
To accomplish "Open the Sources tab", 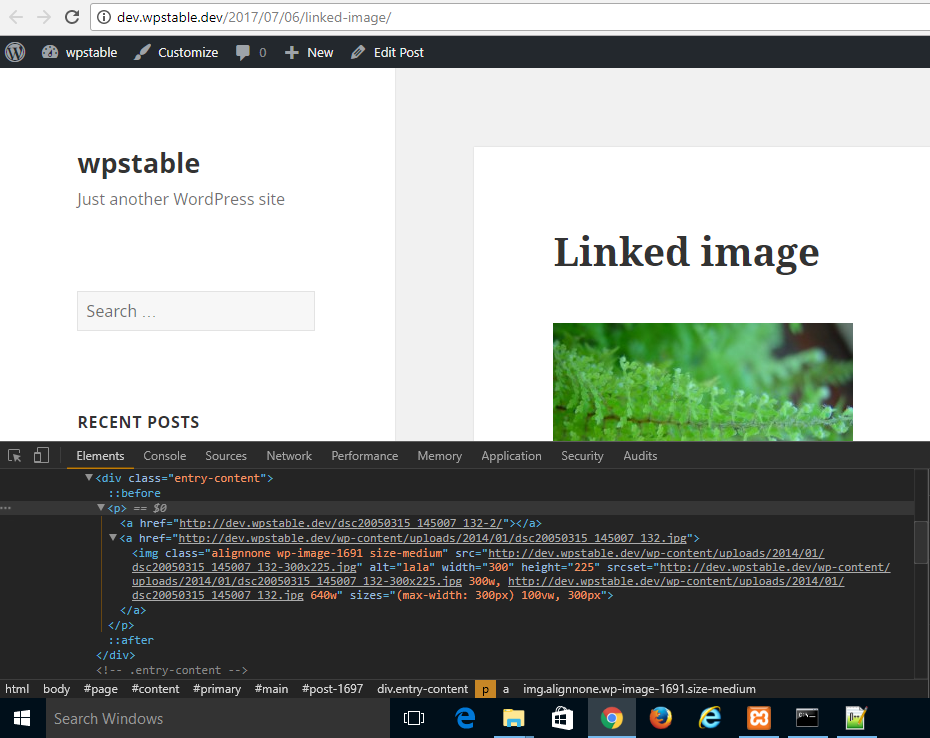I will 226,456.
